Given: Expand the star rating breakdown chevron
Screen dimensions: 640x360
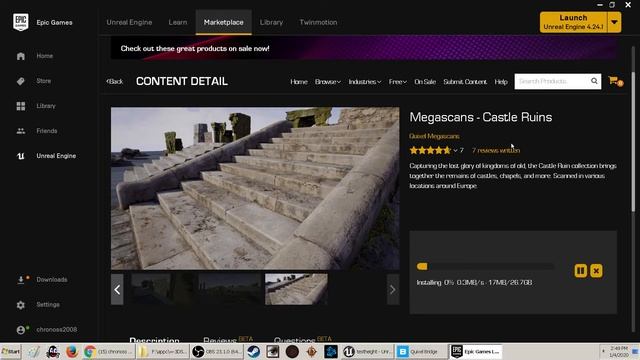Looking at the screenshot, I should tap(455, 151).
